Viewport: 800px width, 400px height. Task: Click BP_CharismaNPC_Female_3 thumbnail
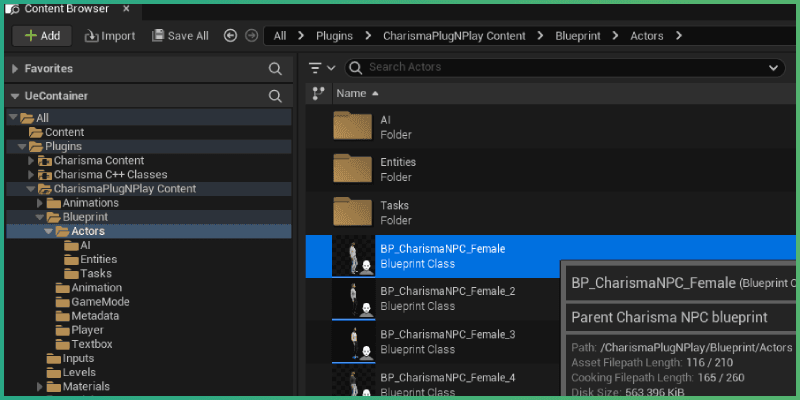(x=353, y=342)
